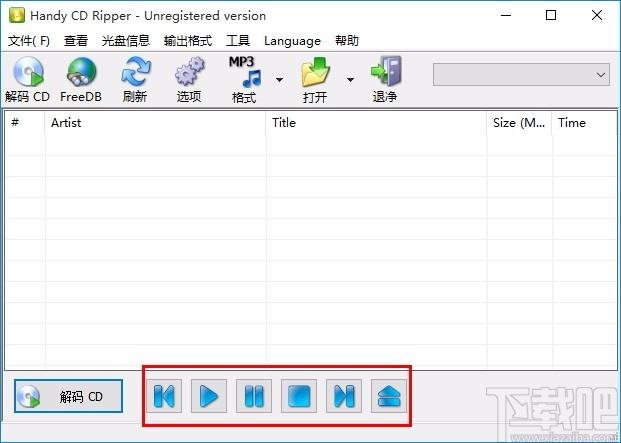Open the 查看 menu
The image size is (621, 443).
pyautogui.click(x=76, y=40)
